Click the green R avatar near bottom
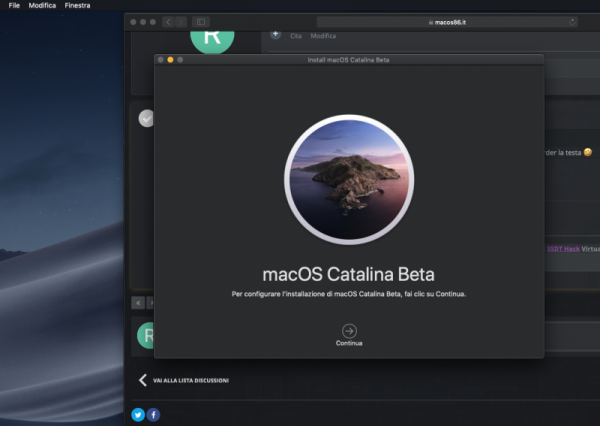The width and height of the screenshot is (600, 426). click(146, 335)
